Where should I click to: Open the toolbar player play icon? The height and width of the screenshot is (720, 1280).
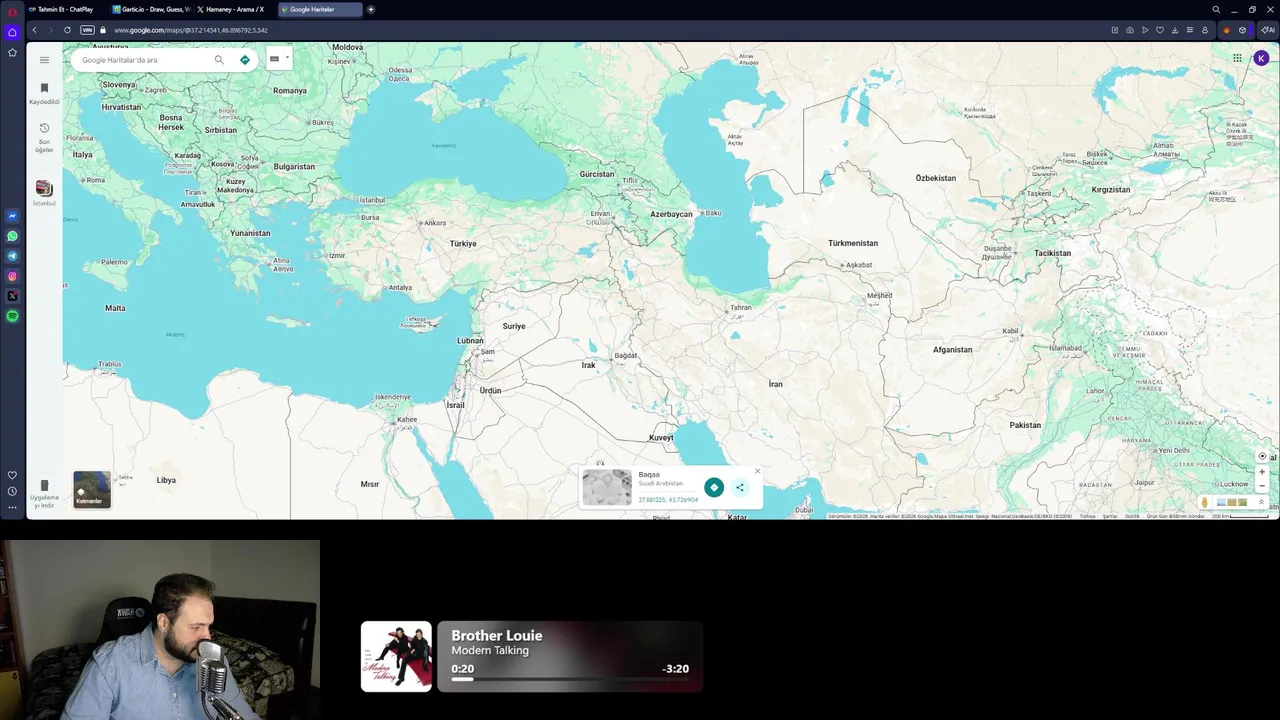point(1145,30)
